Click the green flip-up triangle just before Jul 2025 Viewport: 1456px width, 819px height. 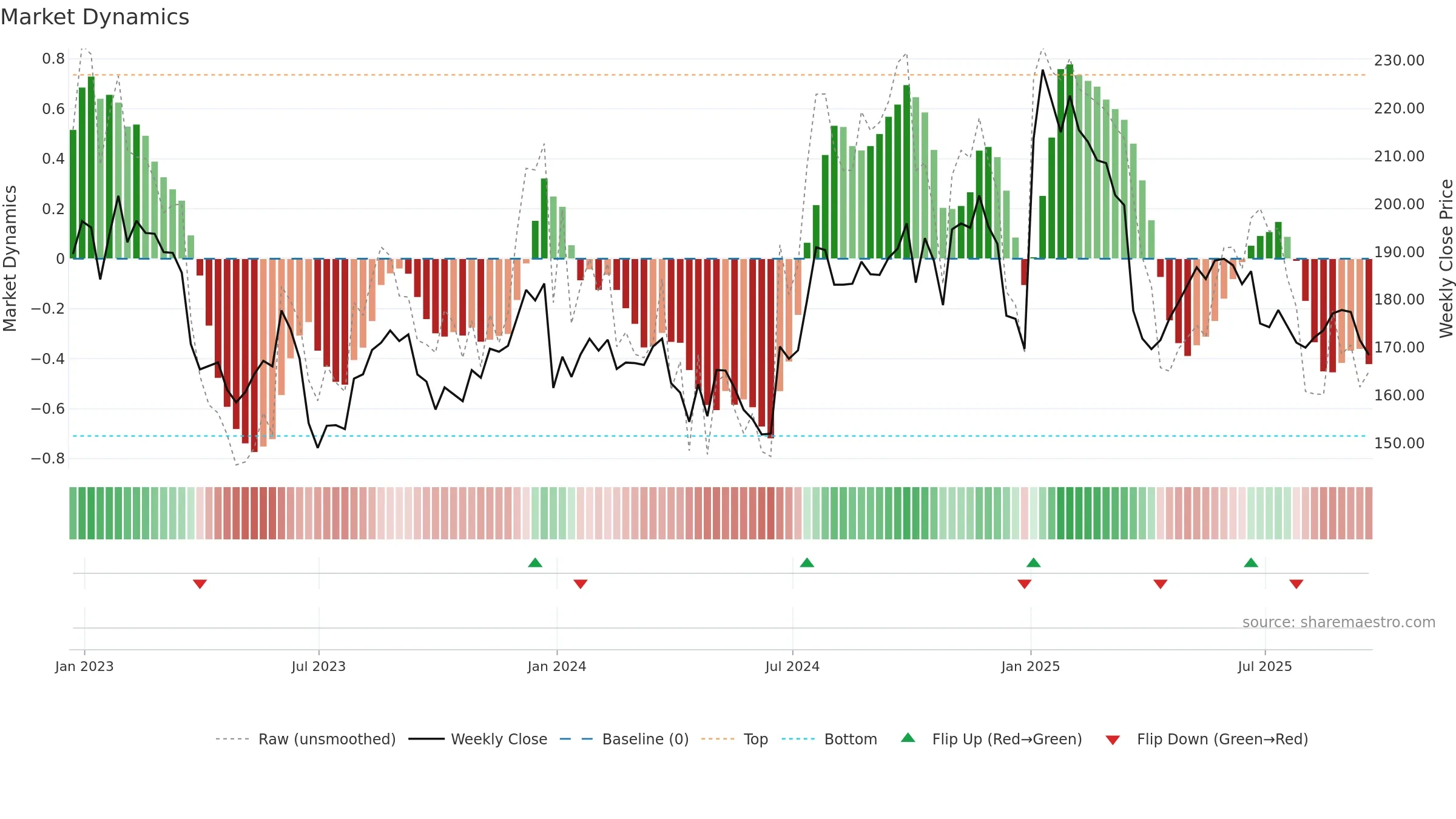tap(1251, 562)
